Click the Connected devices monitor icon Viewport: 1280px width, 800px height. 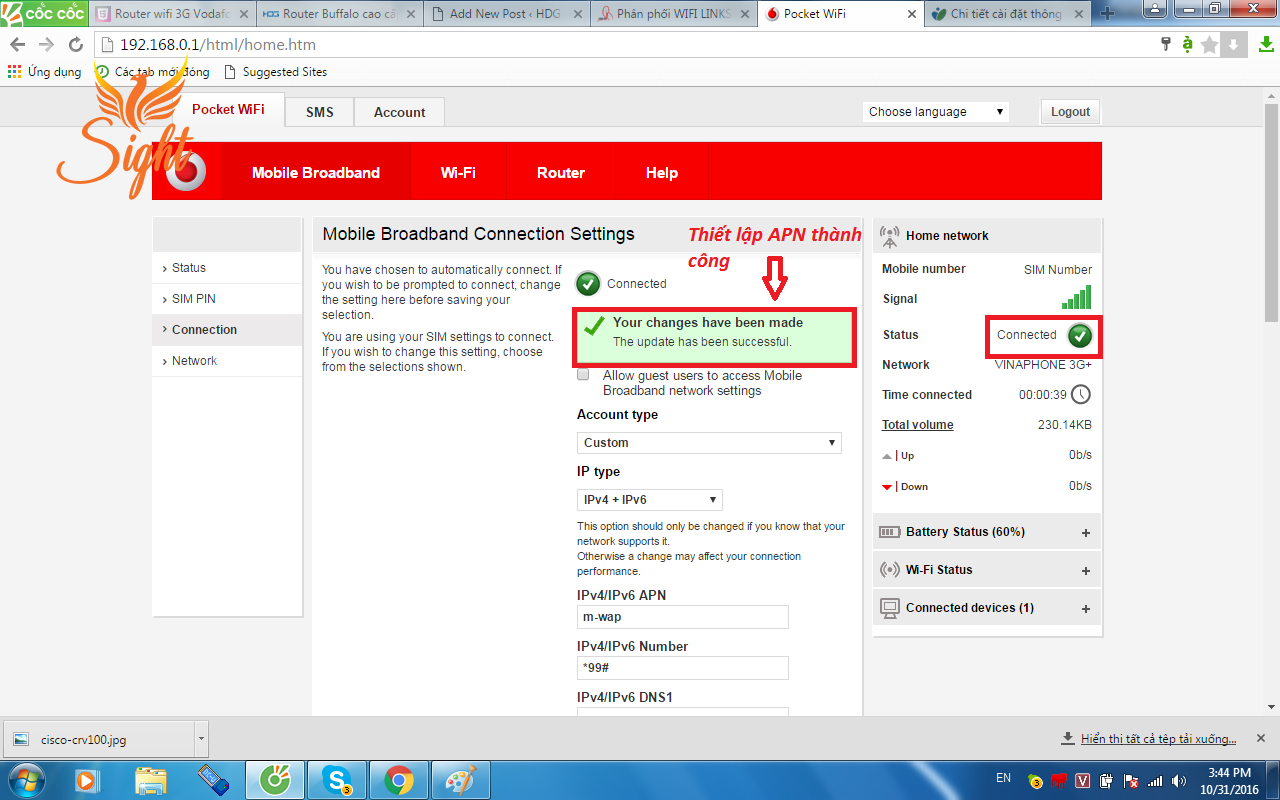pos(888,607)
